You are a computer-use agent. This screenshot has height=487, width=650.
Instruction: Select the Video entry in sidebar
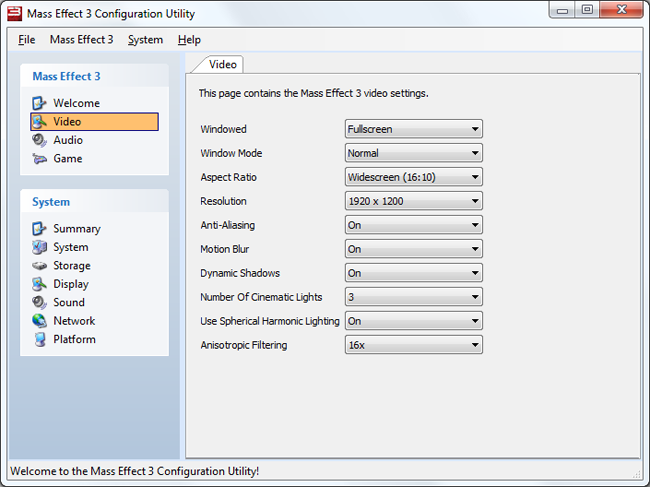pos(95,122)
